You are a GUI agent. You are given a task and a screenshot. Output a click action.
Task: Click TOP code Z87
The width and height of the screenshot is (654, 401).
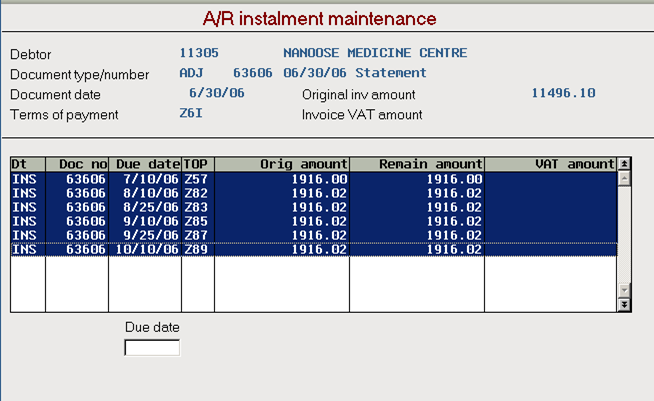(x=196, y=235)
